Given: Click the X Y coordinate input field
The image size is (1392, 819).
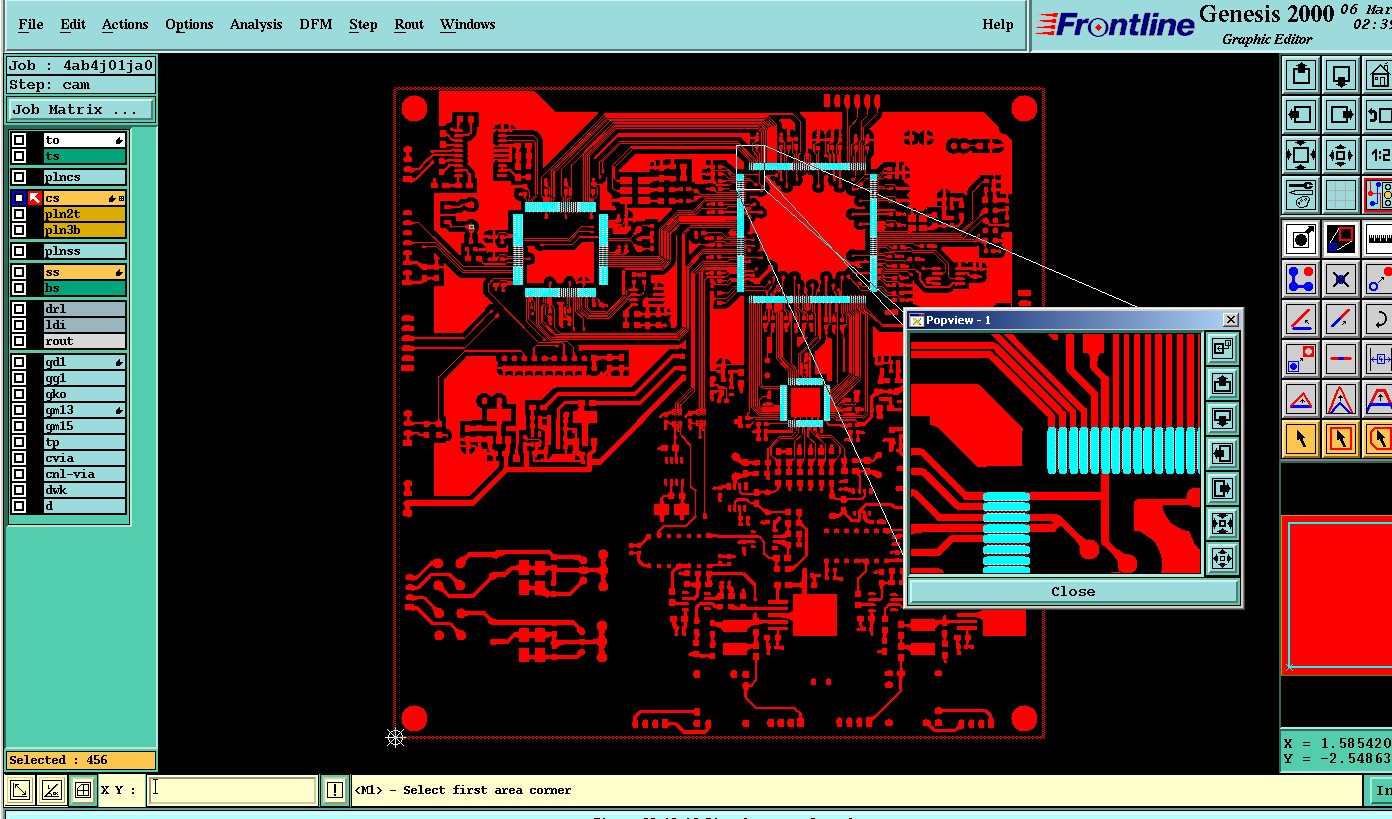Looking at the screenshot, I should click(232, 790).
